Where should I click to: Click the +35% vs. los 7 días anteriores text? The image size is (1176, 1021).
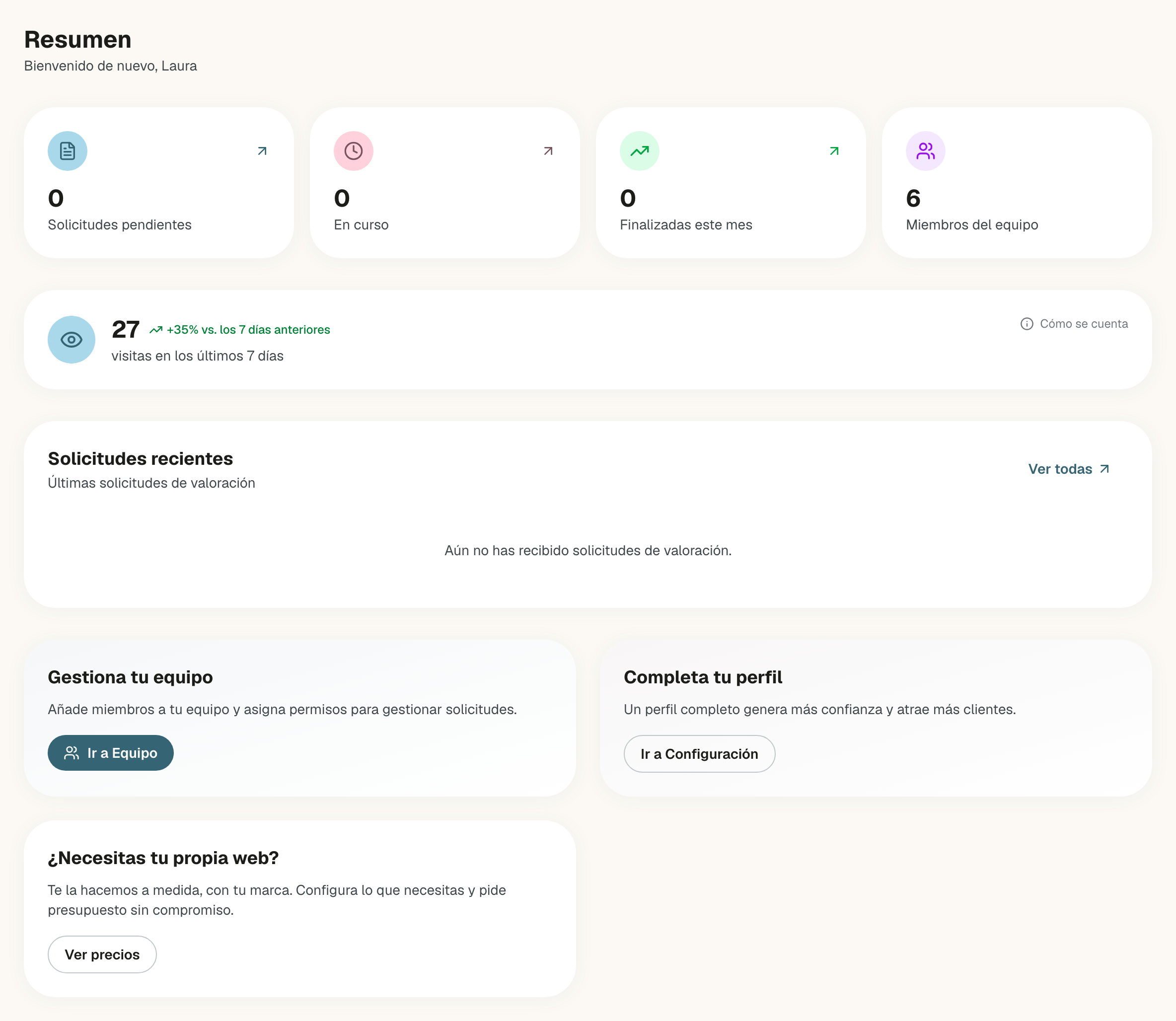pyautogui.click(x=248, y=330)
